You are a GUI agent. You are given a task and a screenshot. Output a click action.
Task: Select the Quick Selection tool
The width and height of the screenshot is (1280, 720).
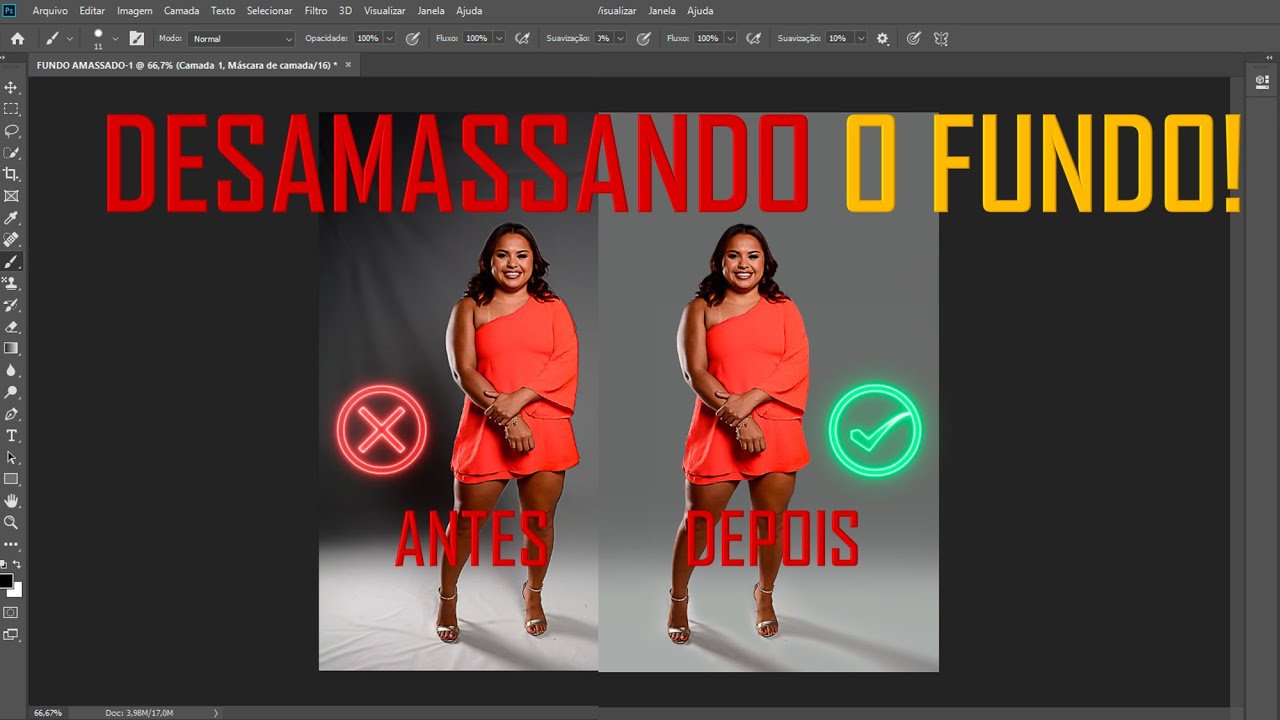click(11, 153)
